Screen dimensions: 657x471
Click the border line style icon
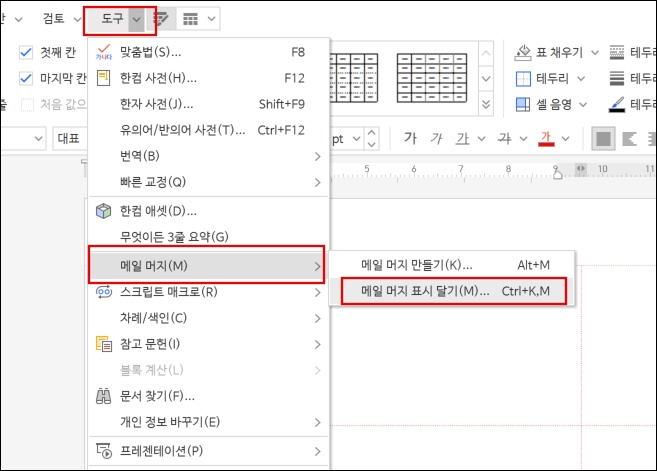point(617,53)
